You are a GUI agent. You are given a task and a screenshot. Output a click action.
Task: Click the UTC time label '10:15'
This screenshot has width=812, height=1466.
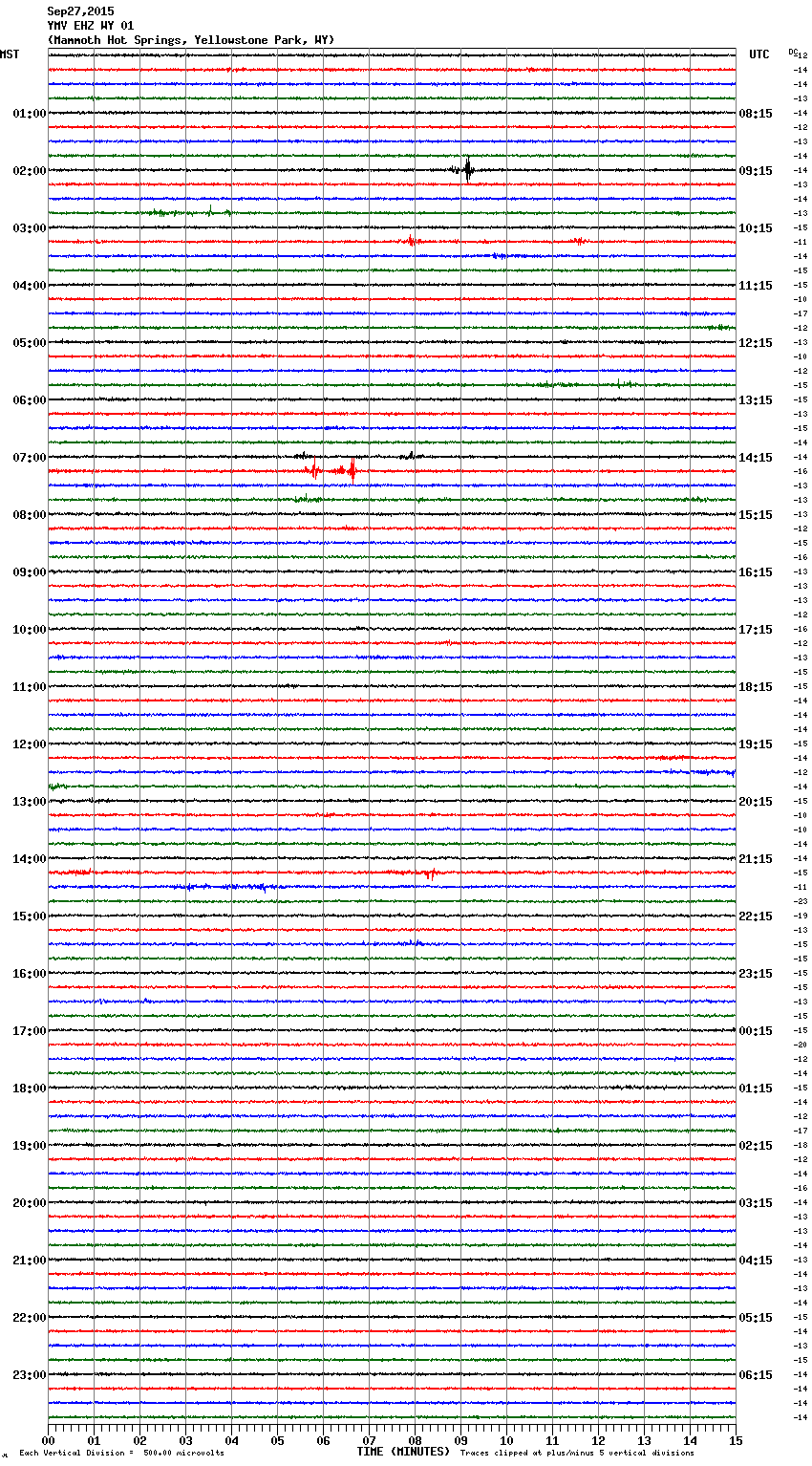[756, 228]
